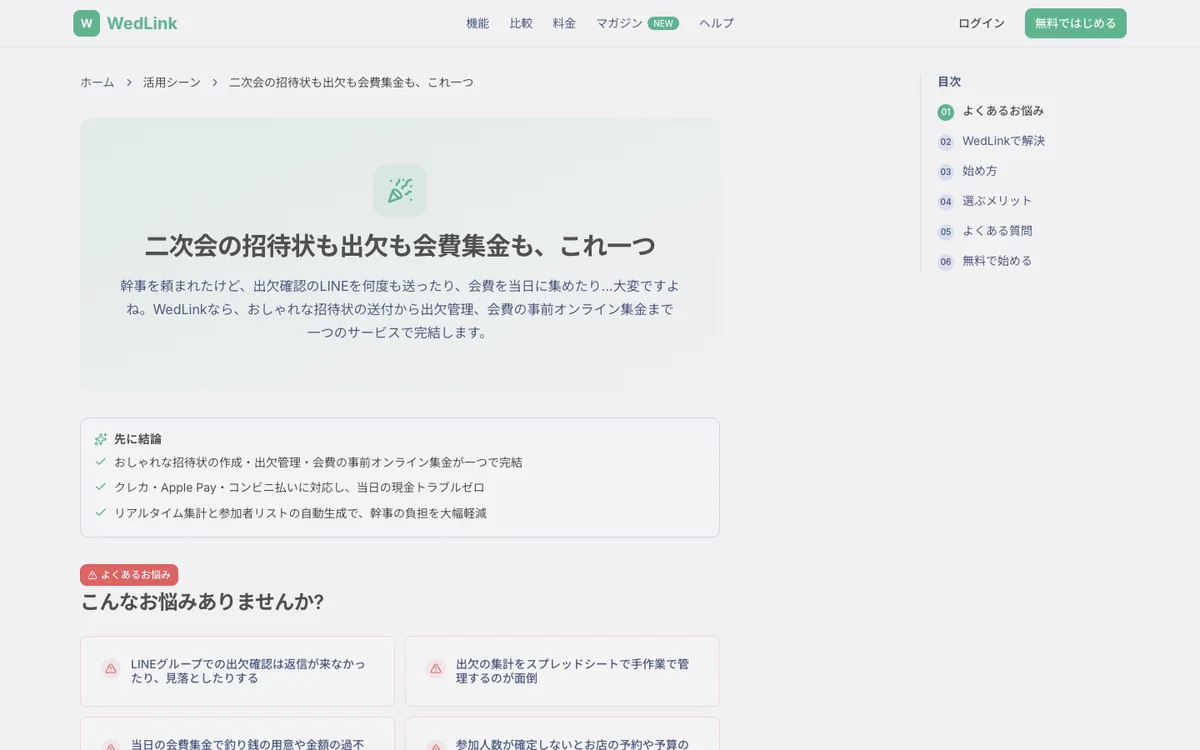The image size is (1200, 750).
Task: Click the 01 number badge in 目次
Action: (946, 112)
